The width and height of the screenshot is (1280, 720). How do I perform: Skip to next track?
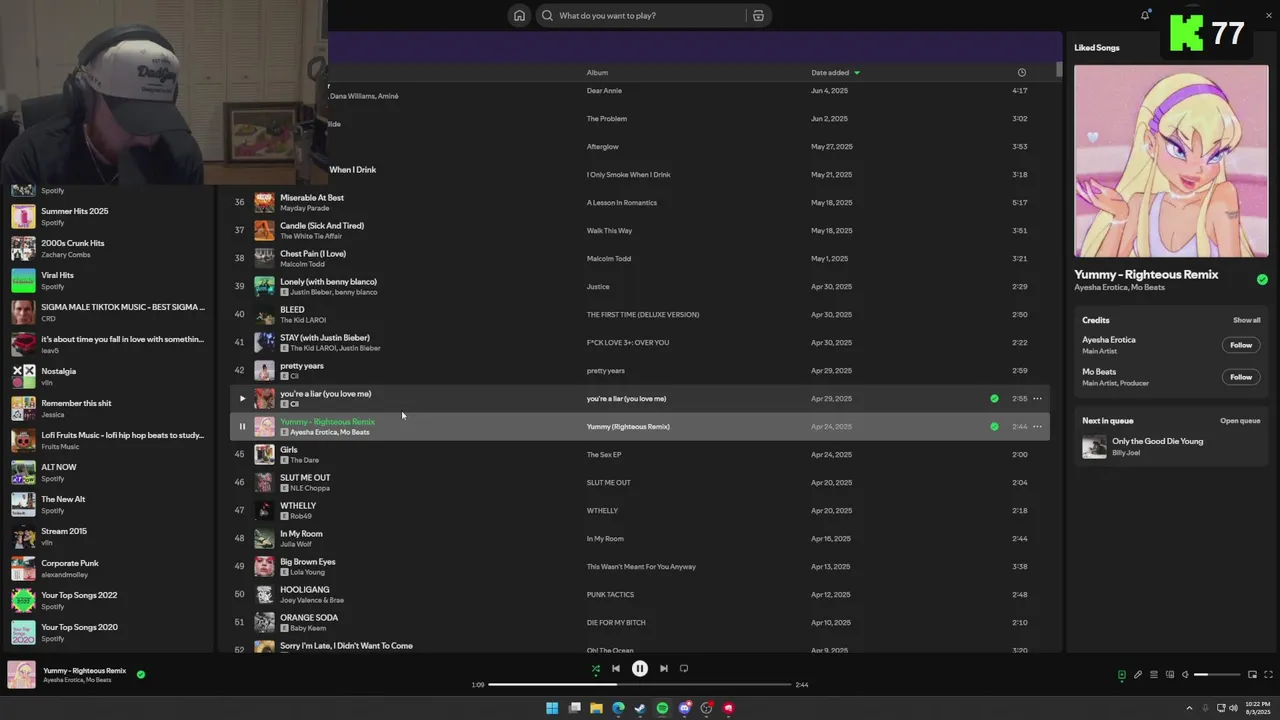tap(663, 668)
